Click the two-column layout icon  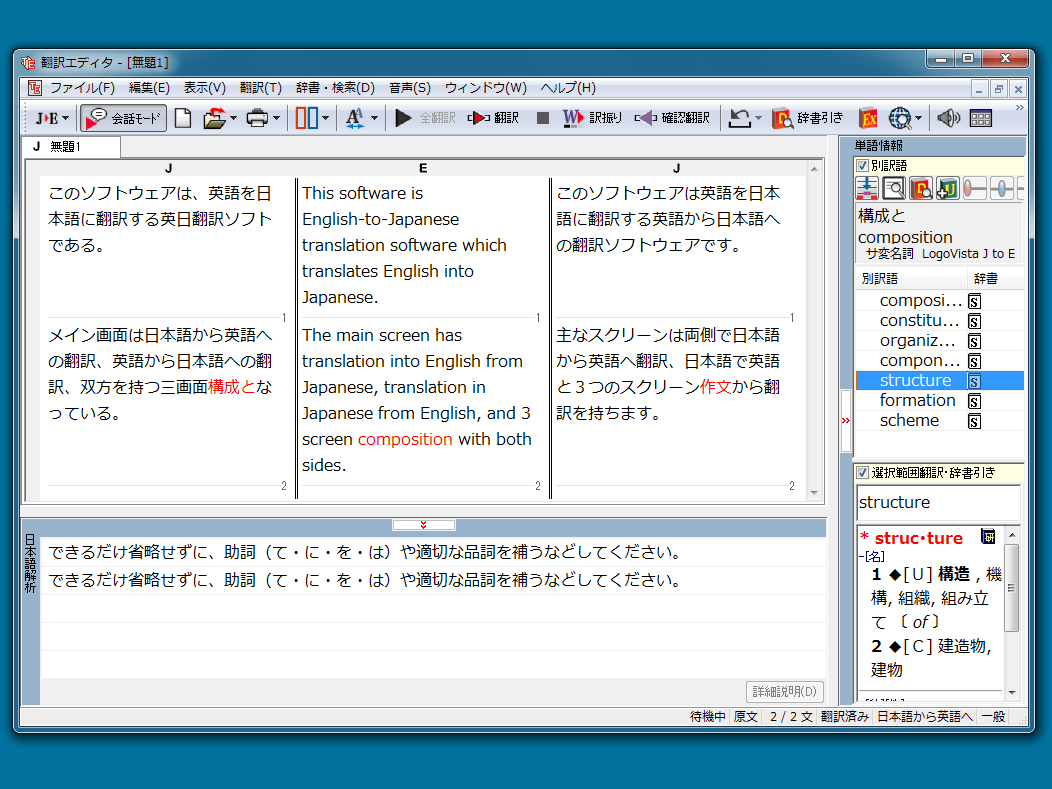(307, 118)
